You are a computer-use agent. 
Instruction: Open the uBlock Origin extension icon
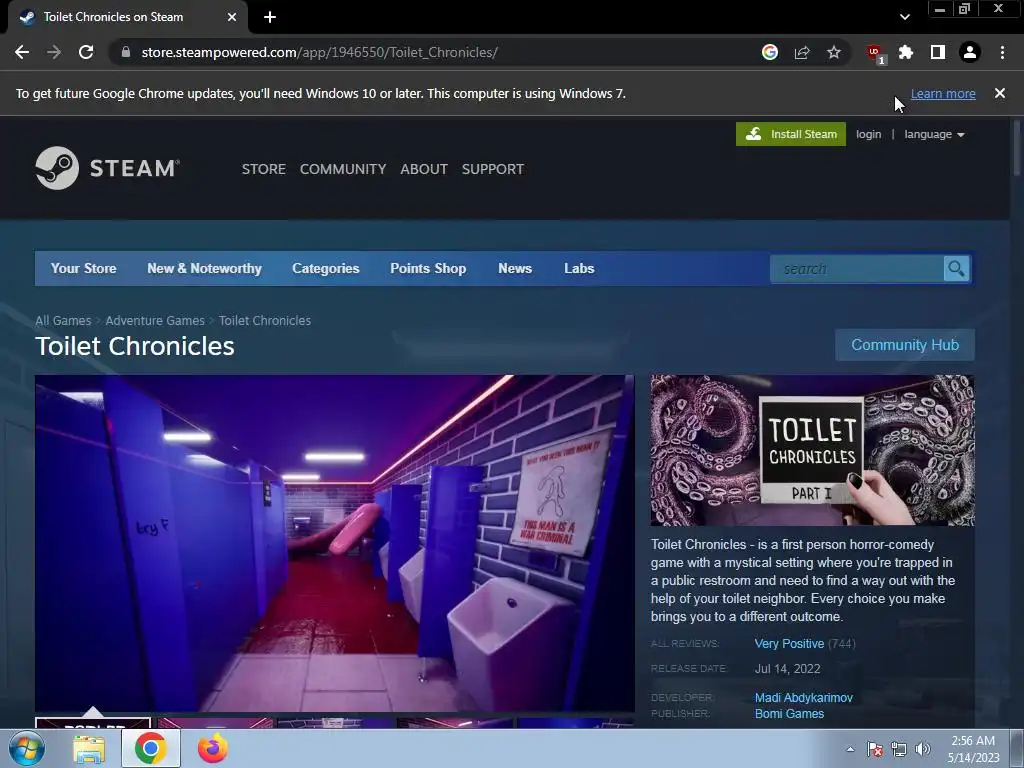(x=874, y=53)
